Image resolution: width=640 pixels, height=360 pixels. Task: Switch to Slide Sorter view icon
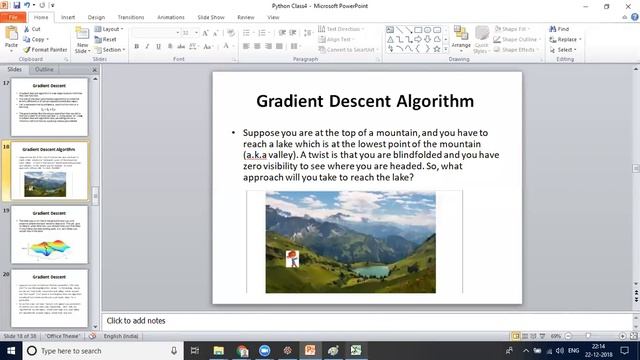pos(525,336)
